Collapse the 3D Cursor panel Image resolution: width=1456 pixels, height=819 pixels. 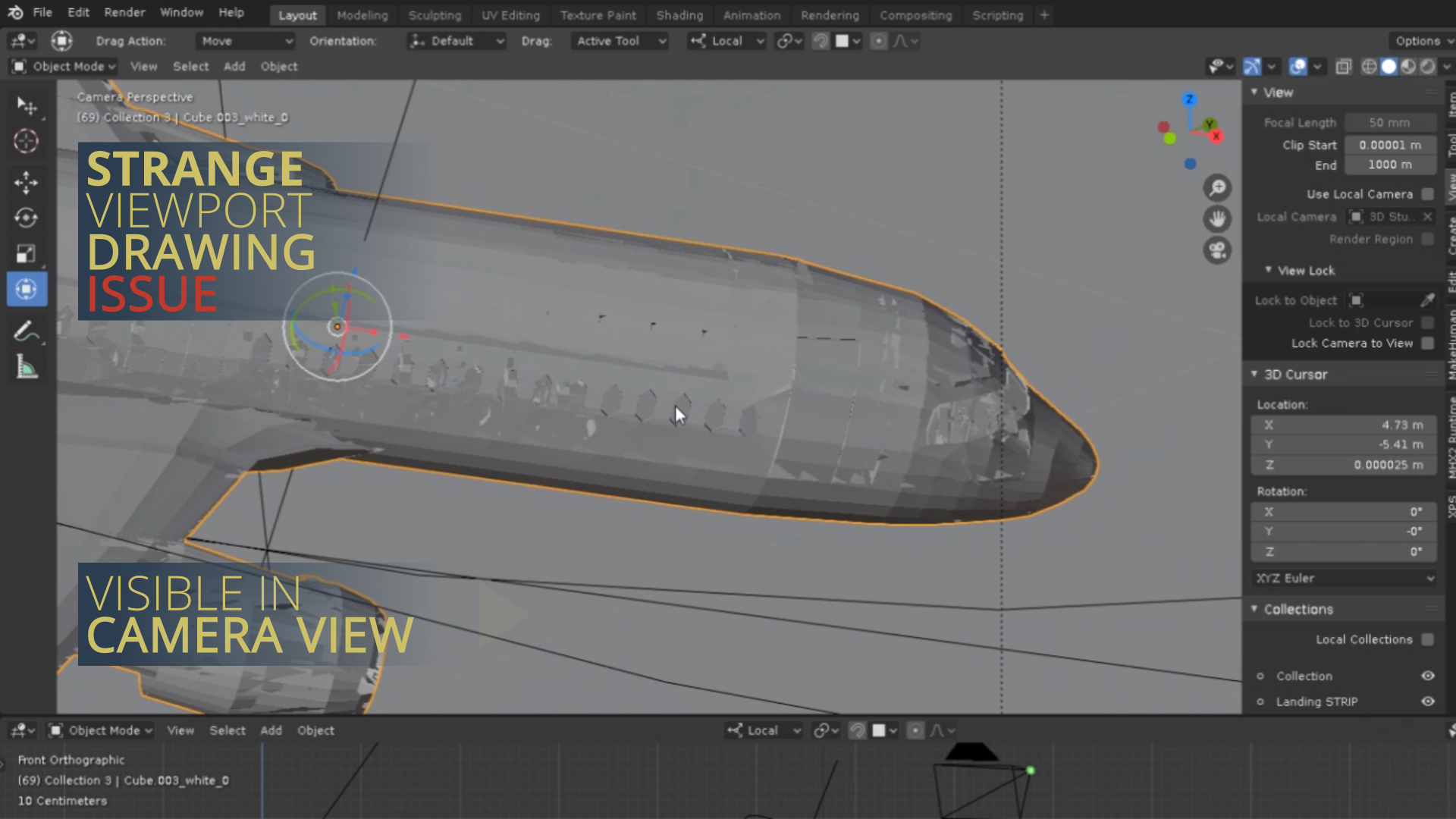click(x=1254, y=375)
